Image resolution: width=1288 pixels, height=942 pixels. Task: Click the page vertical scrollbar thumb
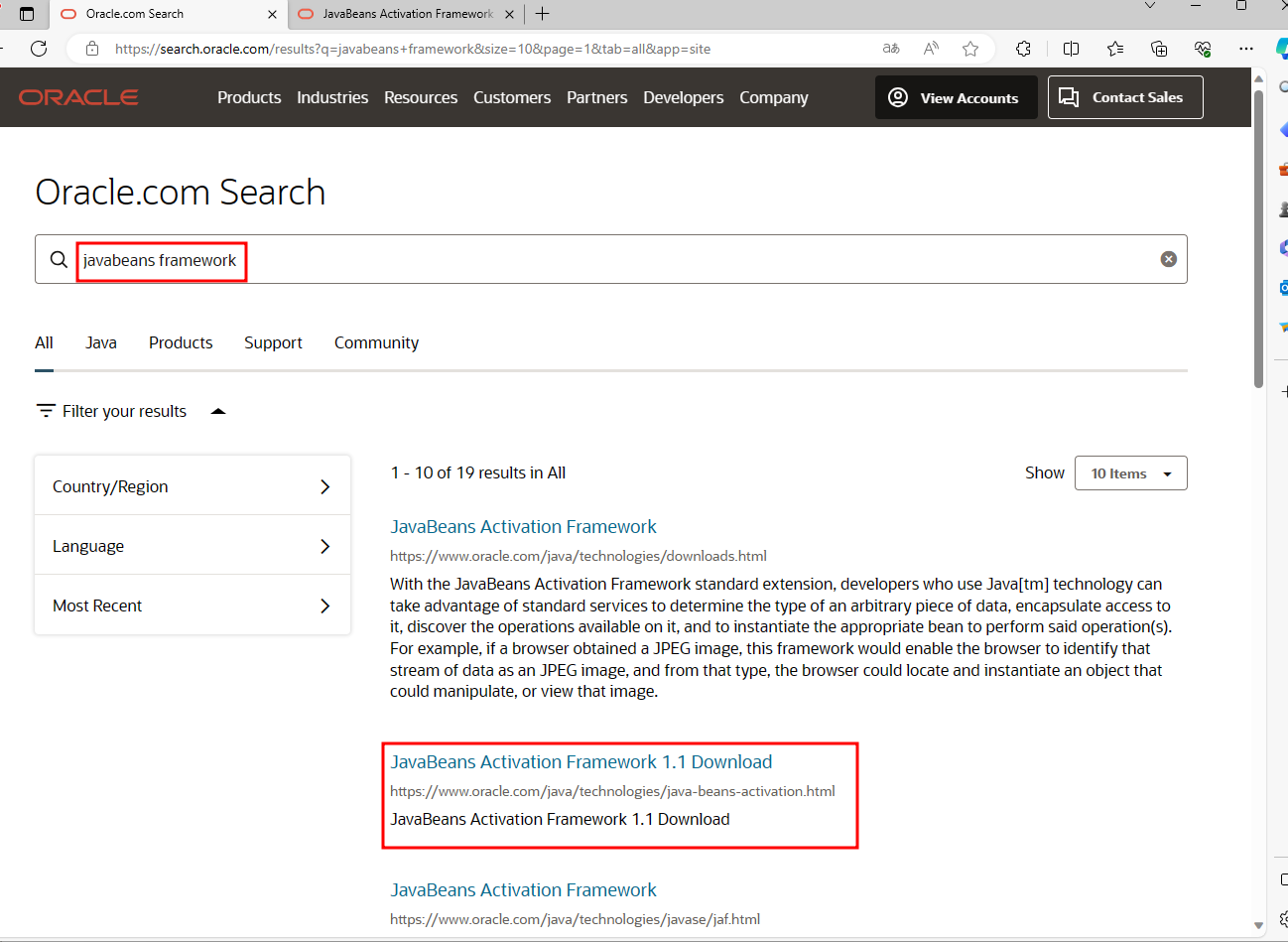click(1258, 238)
